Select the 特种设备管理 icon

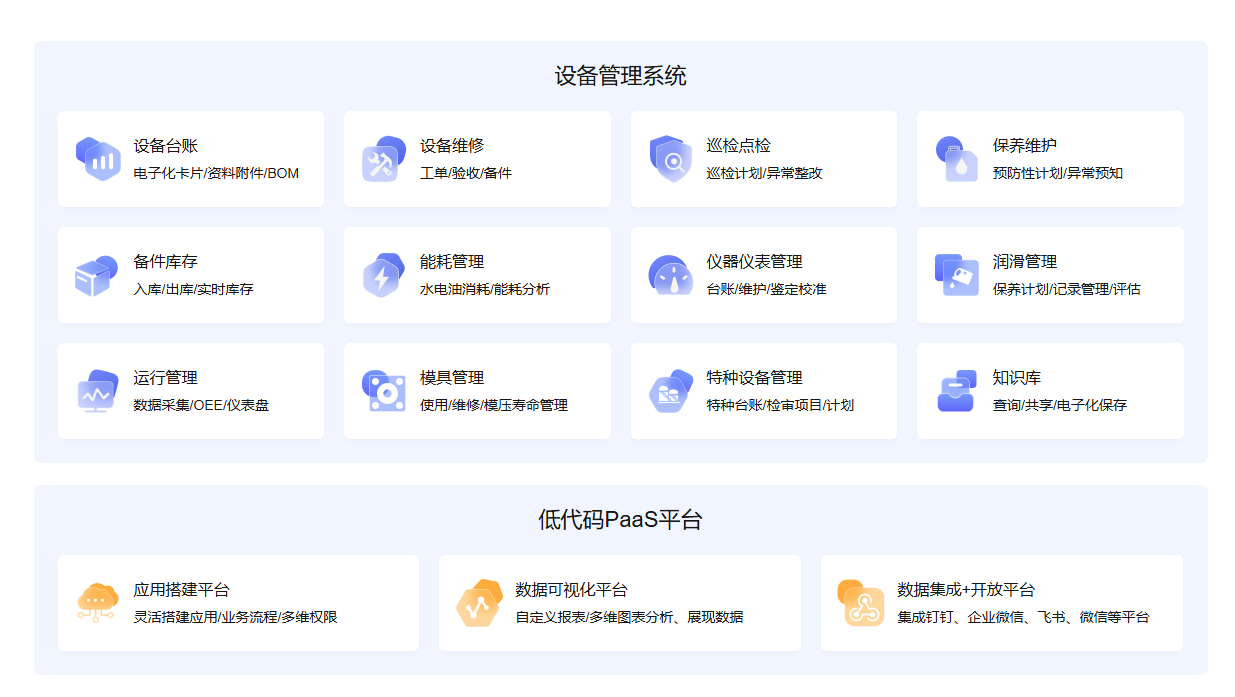coord(670,391)
